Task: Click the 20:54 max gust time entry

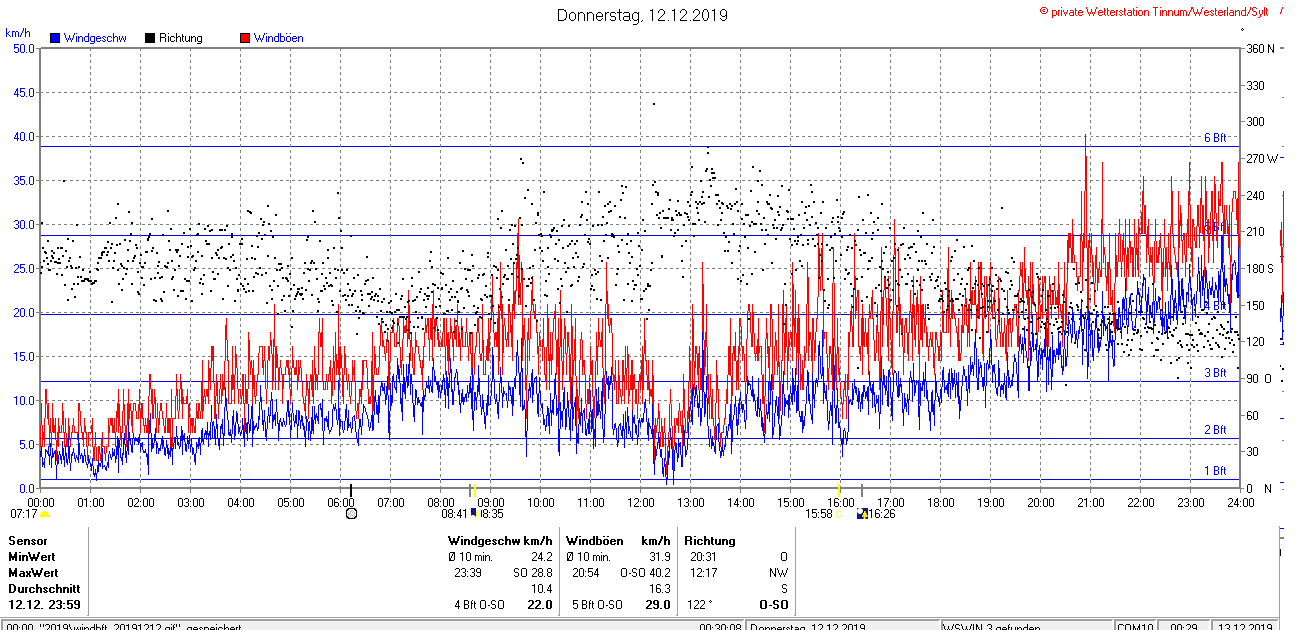Action: coord(586,573)
